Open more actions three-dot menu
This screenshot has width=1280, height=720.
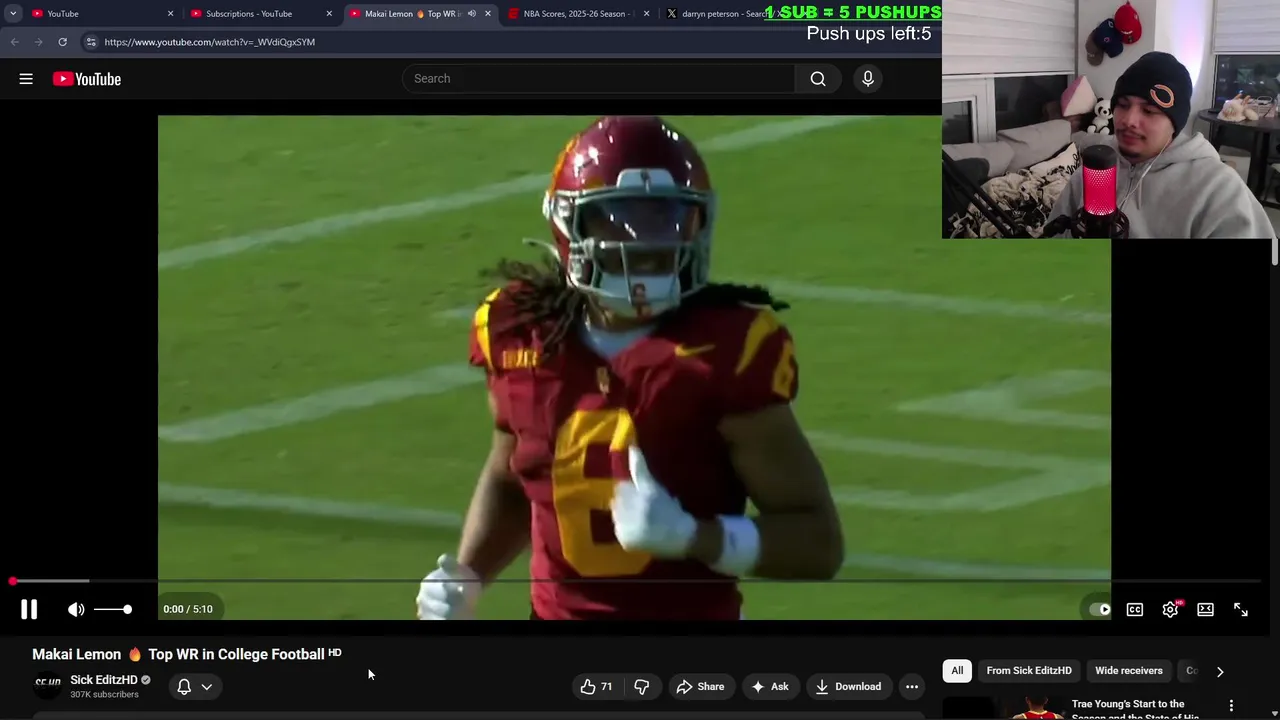[x=911, y=687]
